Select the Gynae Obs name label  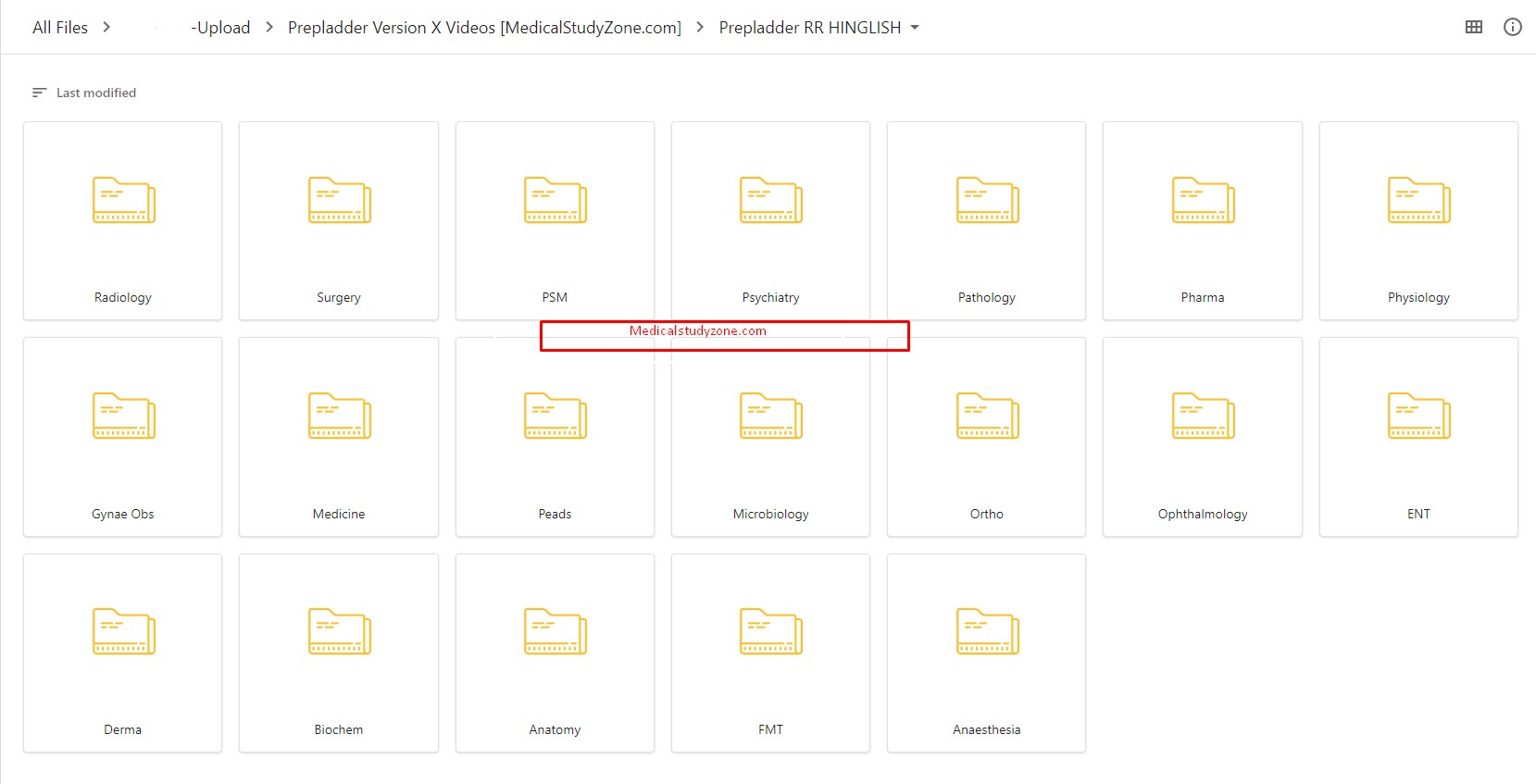(123, 514)
